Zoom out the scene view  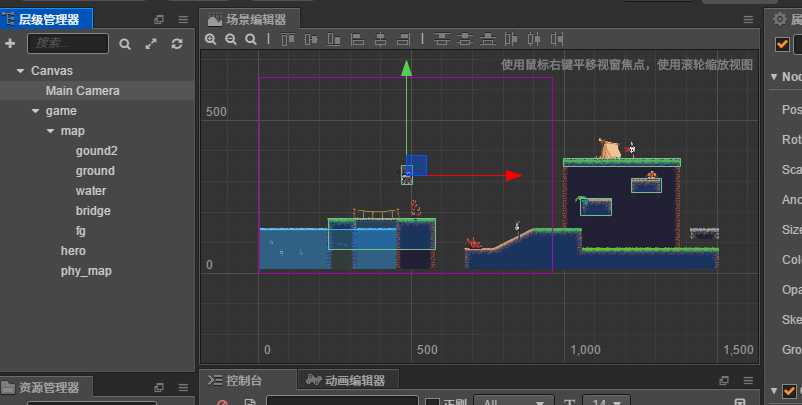tap(231, 39)
